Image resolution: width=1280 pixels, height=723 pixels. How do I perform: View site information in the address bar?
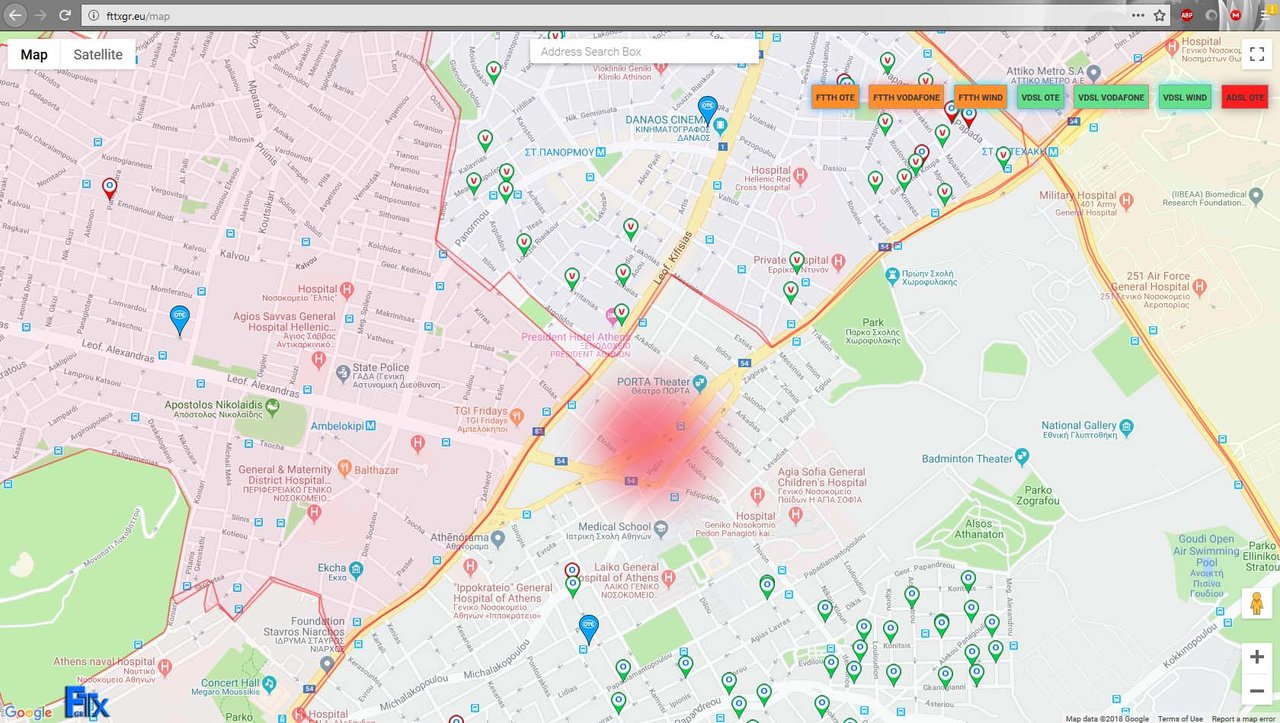(92, 15)
